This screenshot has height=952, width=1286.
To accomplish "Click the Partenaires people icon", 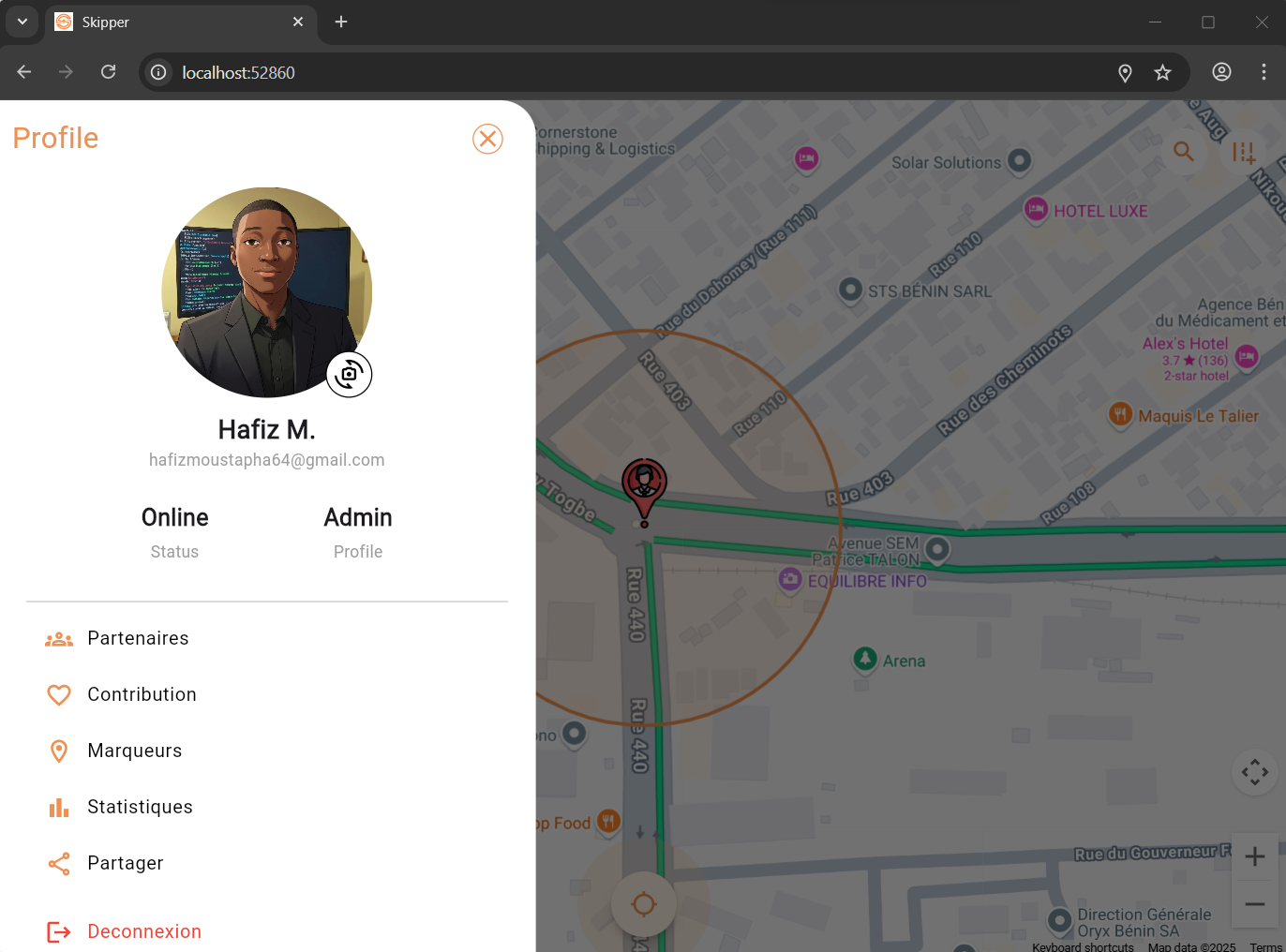I will (58, 638).
